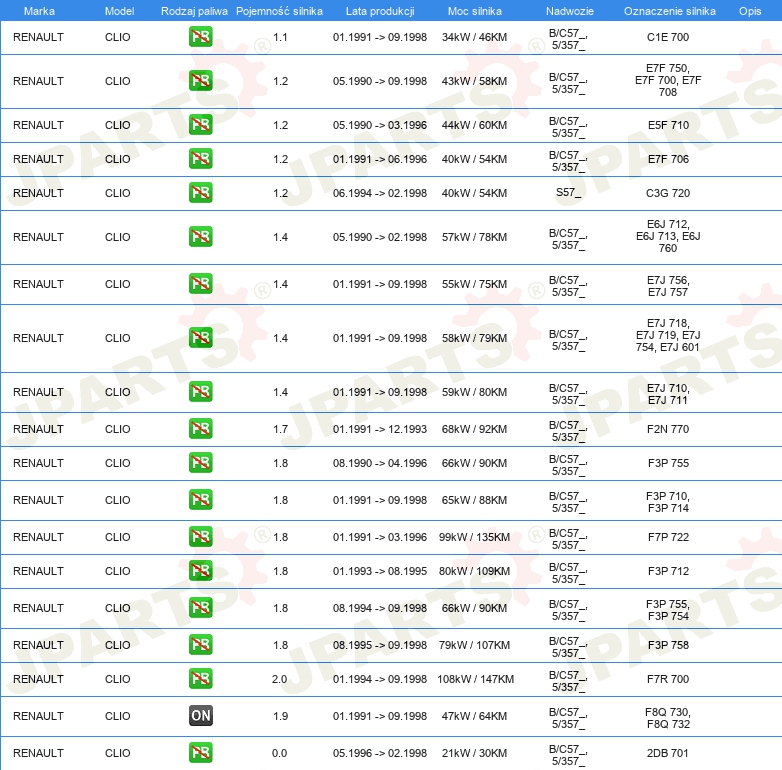Click the Lata produkcji column header
This screenshot has width=782, height=770.
380,11
